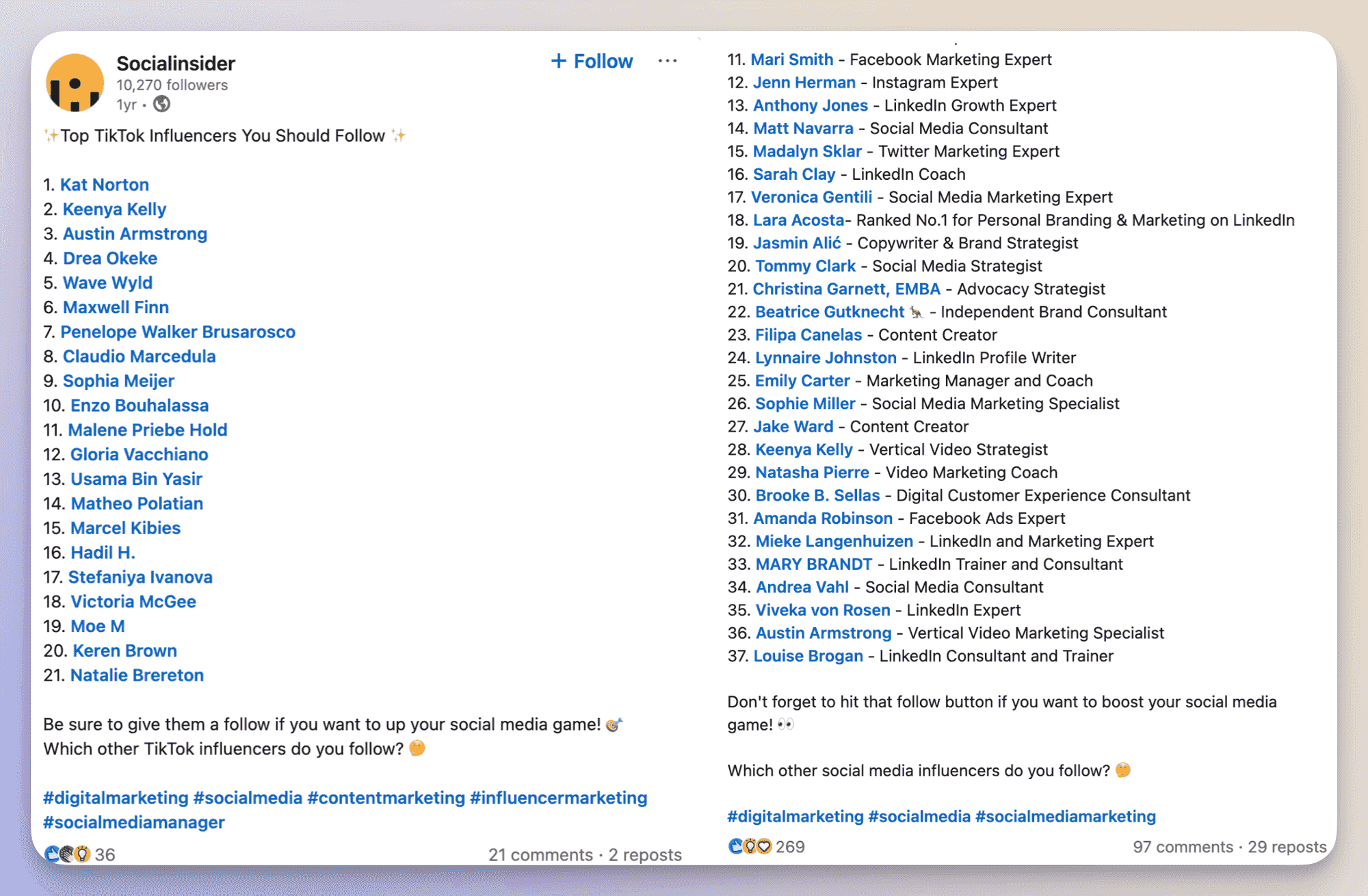
Task: Click Louise Brogan's name
Action: click(x=808, y=656)
